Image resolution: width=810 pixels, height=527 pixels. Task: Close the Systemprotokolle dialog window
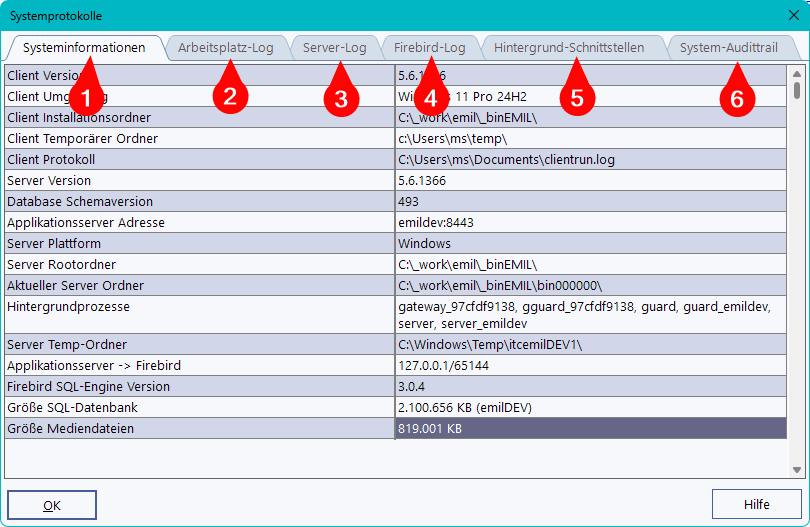click(793, 16)
